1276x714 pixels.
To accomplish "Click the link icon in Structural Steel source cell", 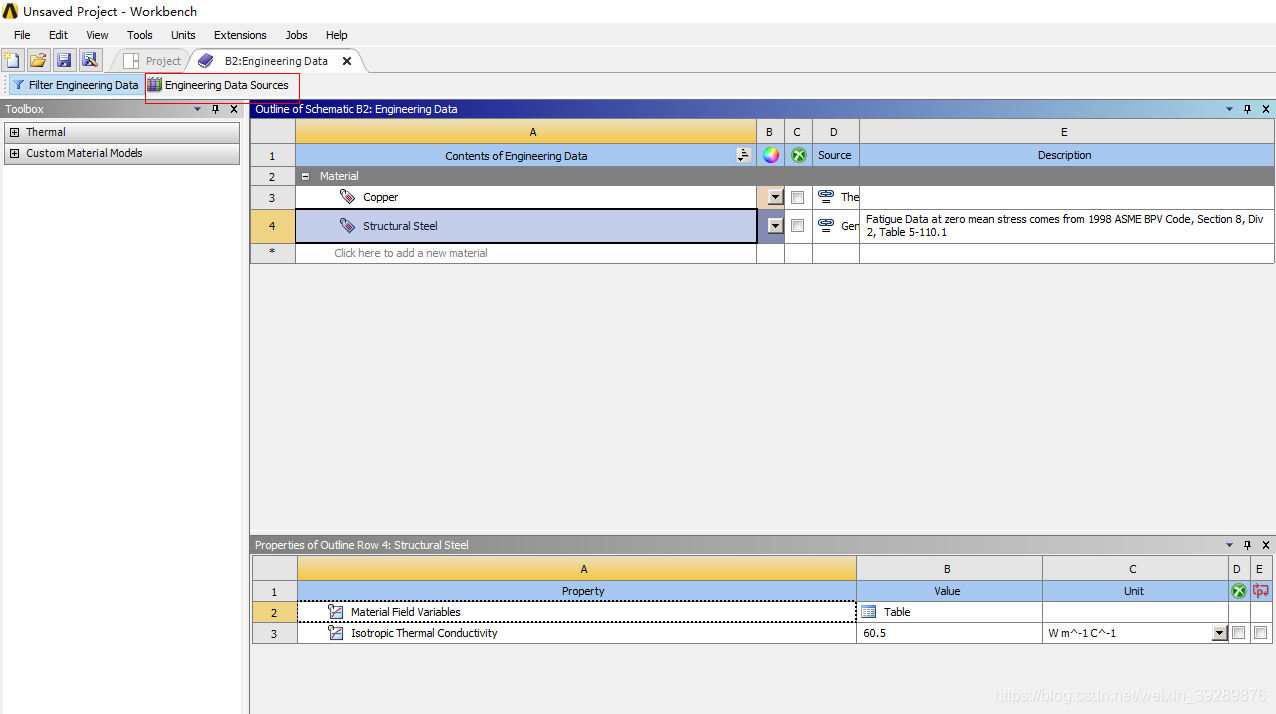I will click(x=826, y=226).
